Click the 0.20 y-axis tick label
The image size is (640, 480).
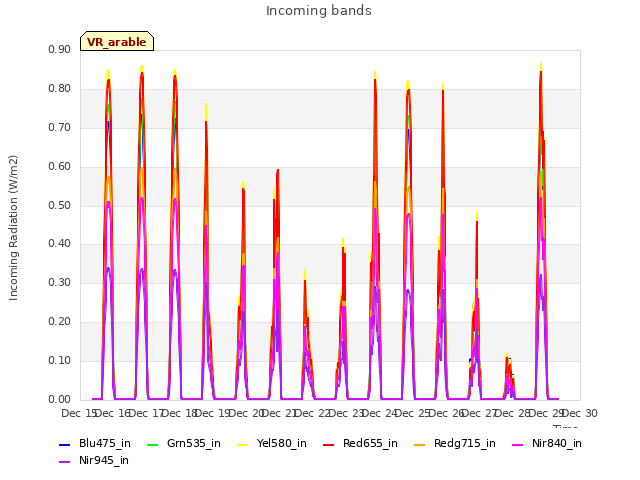[x=59, y=322]
